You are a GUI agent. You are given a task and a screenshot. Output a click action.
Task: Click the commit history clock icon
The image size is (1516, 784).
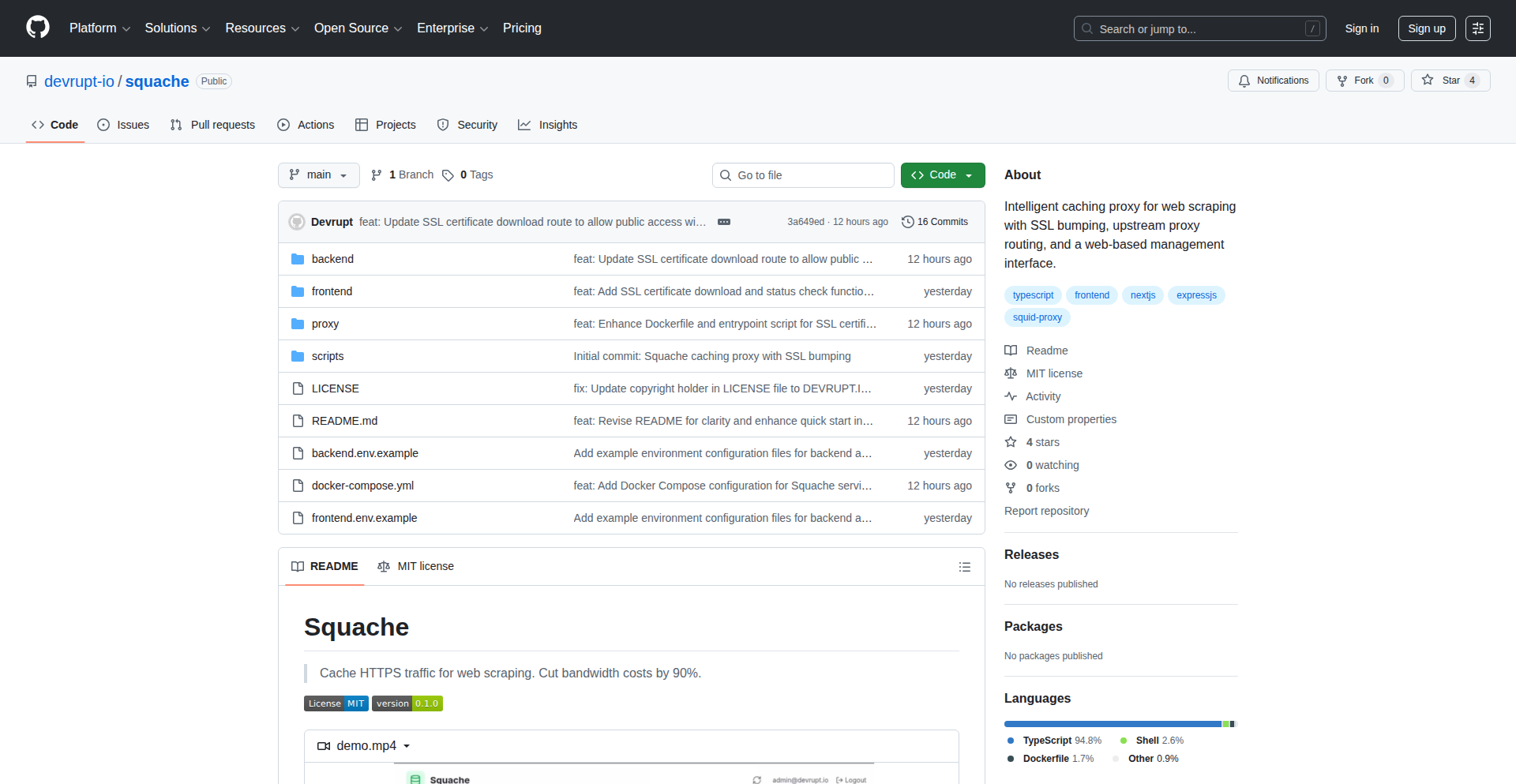coord(908,222)
